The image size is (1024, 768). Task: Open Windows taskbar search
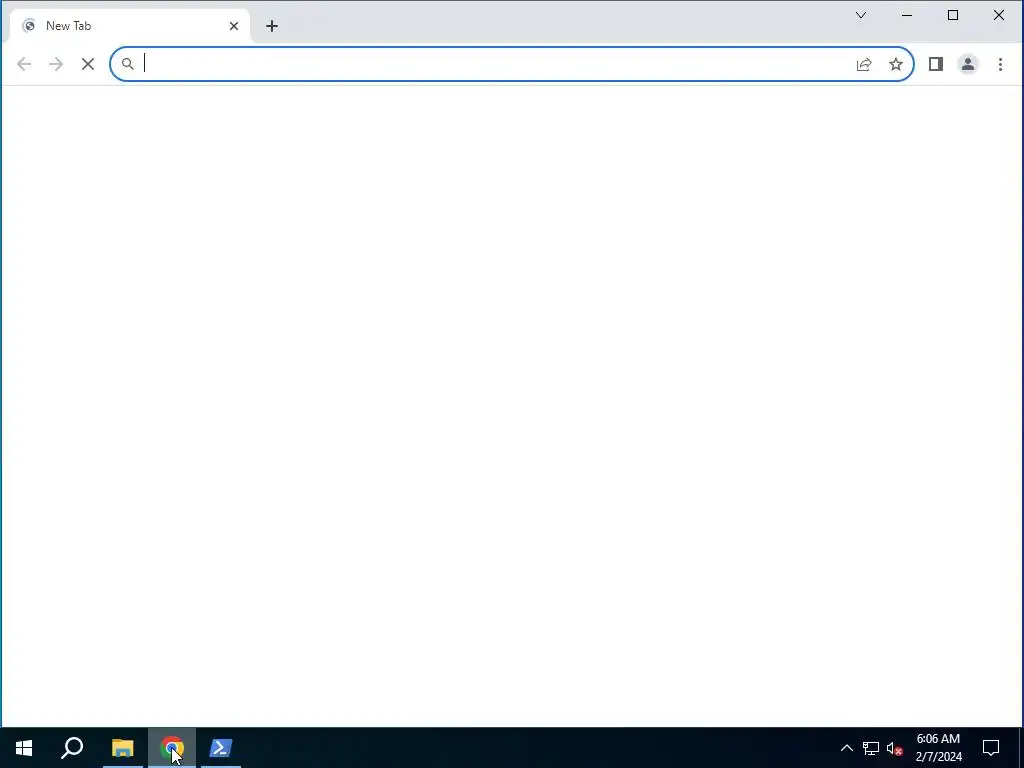click(x=72, y=748)
